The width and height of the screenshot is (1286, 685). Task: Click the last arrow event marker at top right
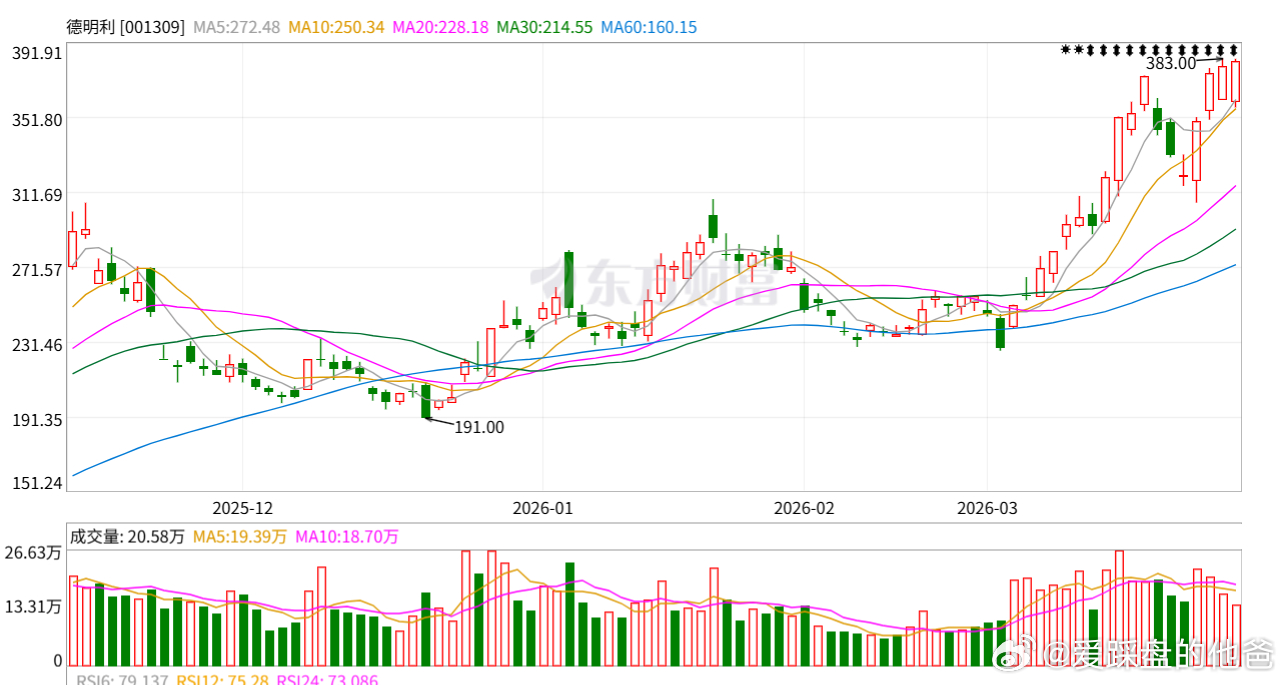click(1234, 49)
